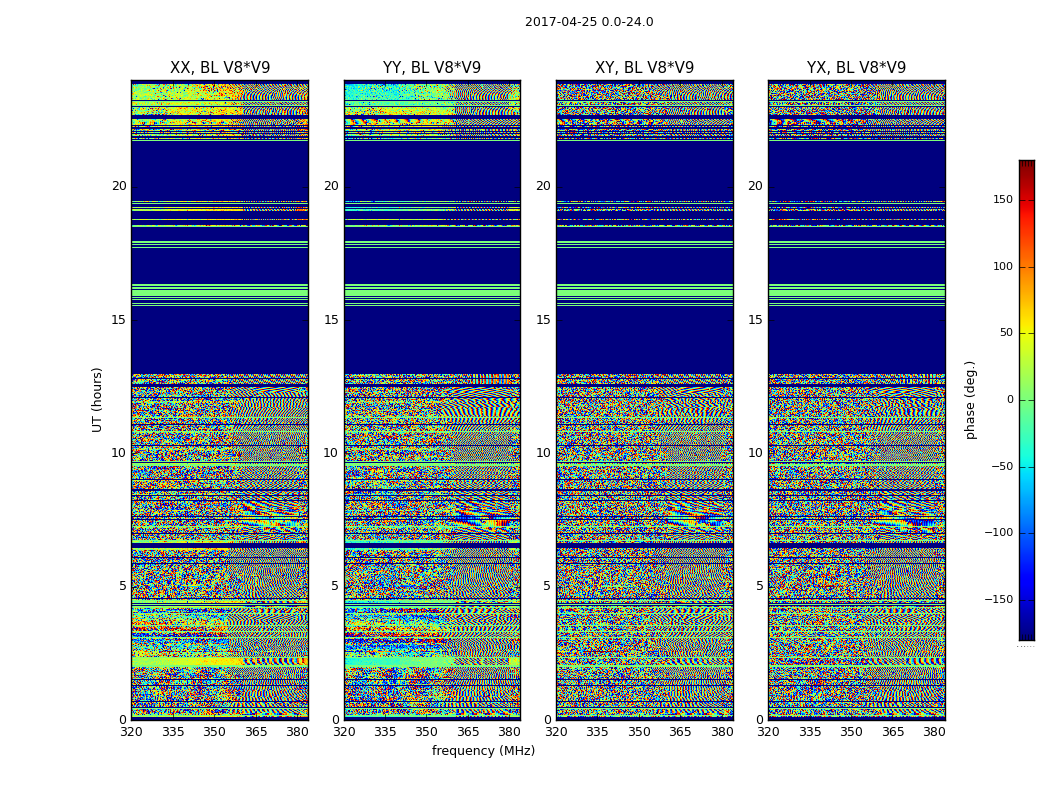Select the "XY, BL V8*V9" subplot title
This screenshot has height=800, width=1050.
(x=644, y=68)
